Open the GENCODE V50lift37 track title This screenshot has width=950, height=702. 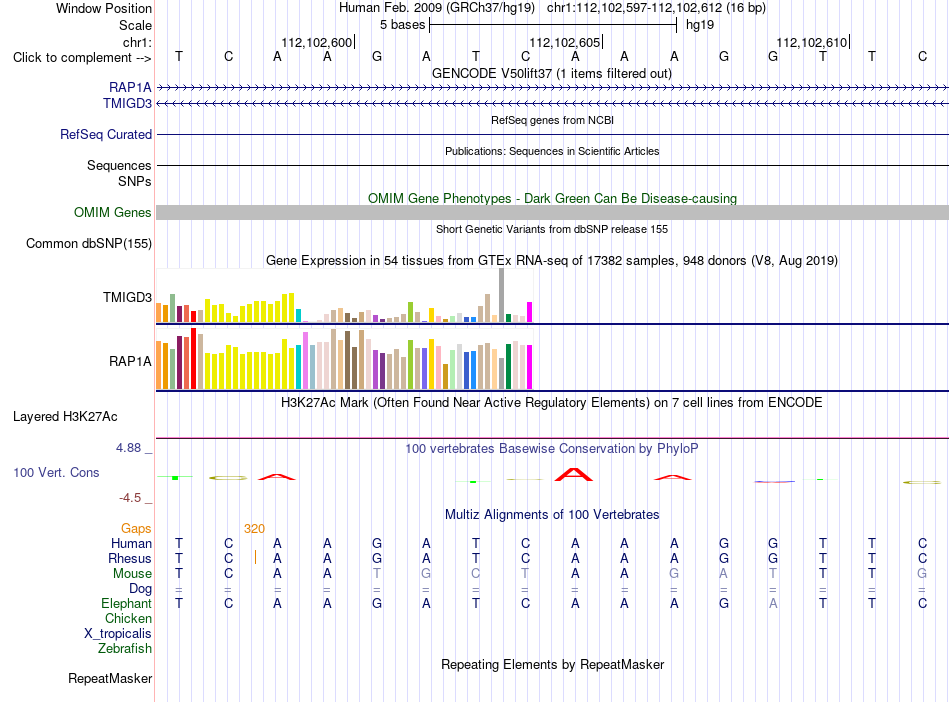click(552, 74)
